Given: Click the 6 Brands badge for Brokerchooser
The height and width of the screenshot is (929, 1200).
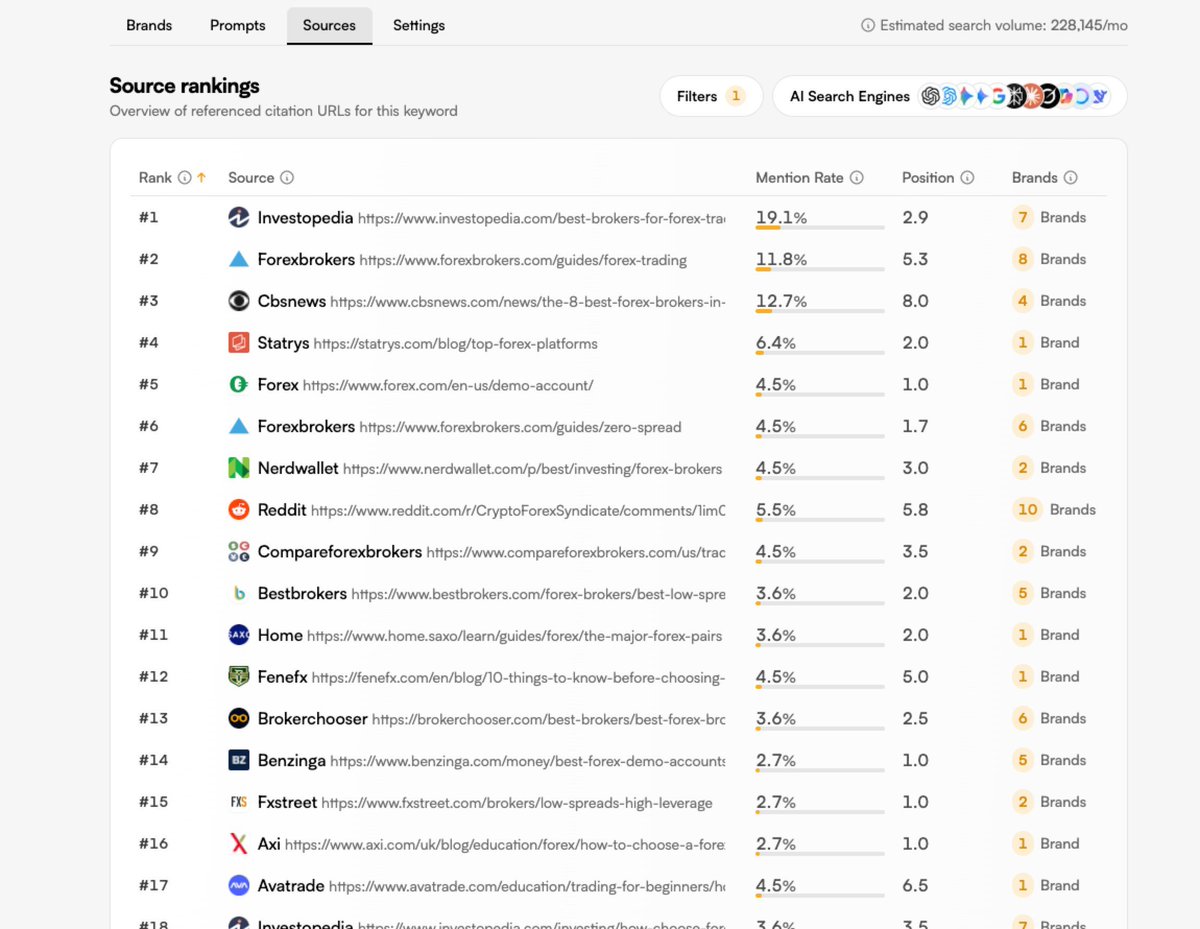Looking at the screenshot, I should coord(1049,718).
